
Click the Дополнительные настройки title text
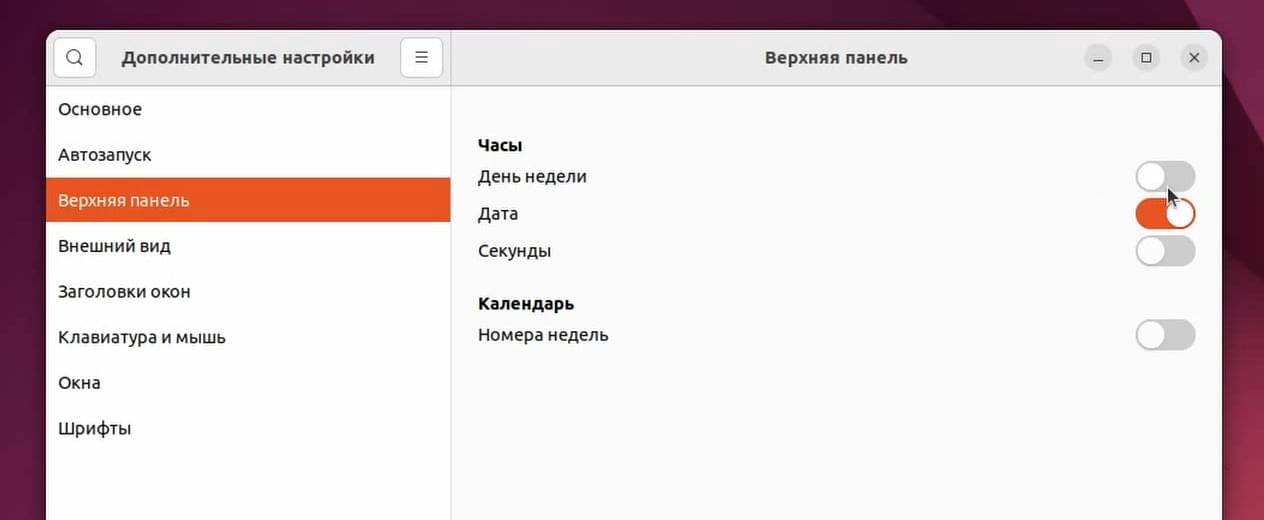tap(248, 58)
